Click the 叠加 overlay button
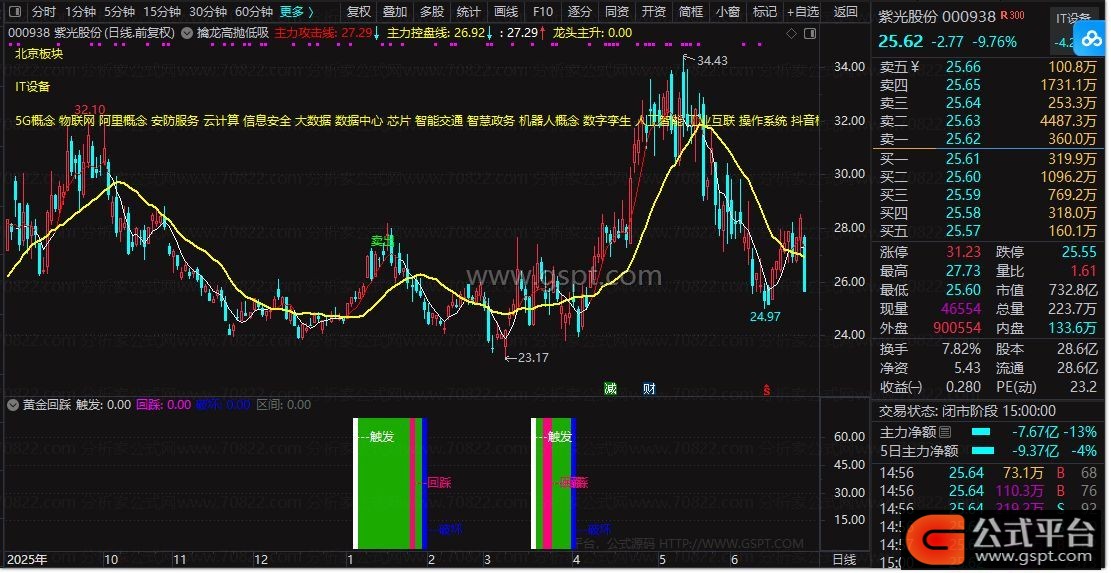This screenshot has height=573, width=1111. pyautogui.click(x=395, y=11)
